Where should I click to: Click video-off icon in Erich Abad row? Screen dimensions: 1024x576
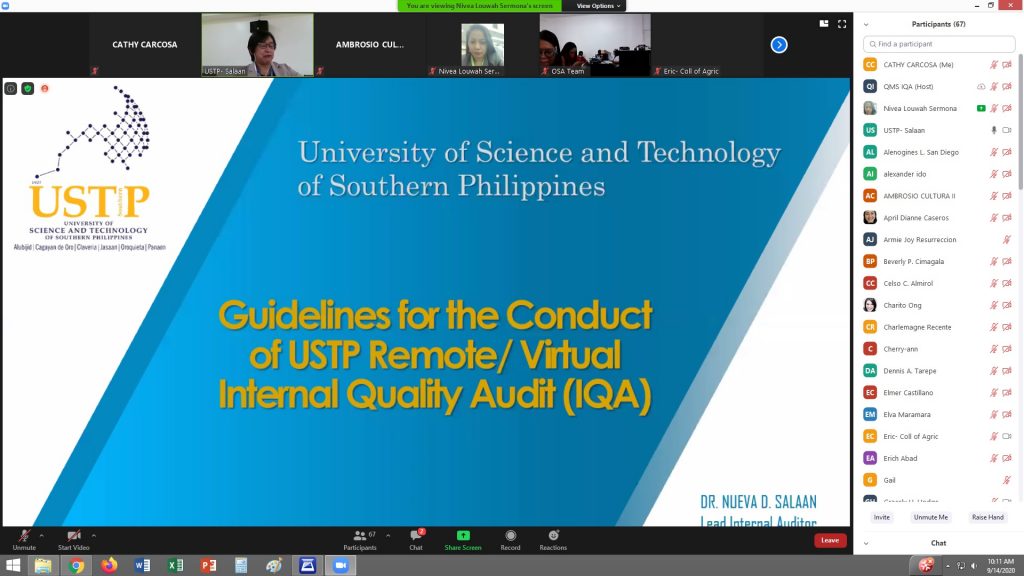[x=1007, y=458]
